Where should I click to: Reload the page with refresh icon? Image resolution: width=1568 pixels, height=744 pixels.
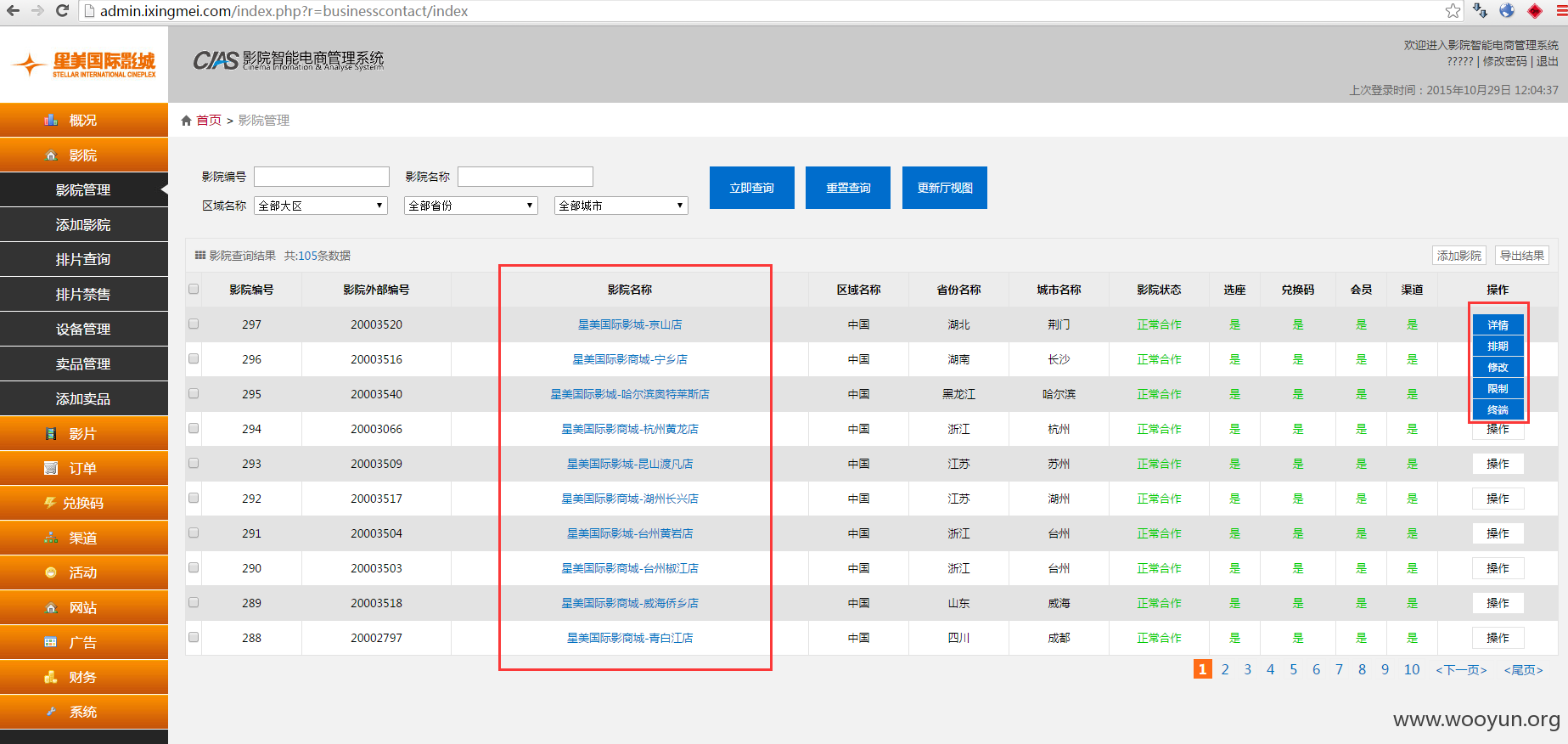coord(62,10)
